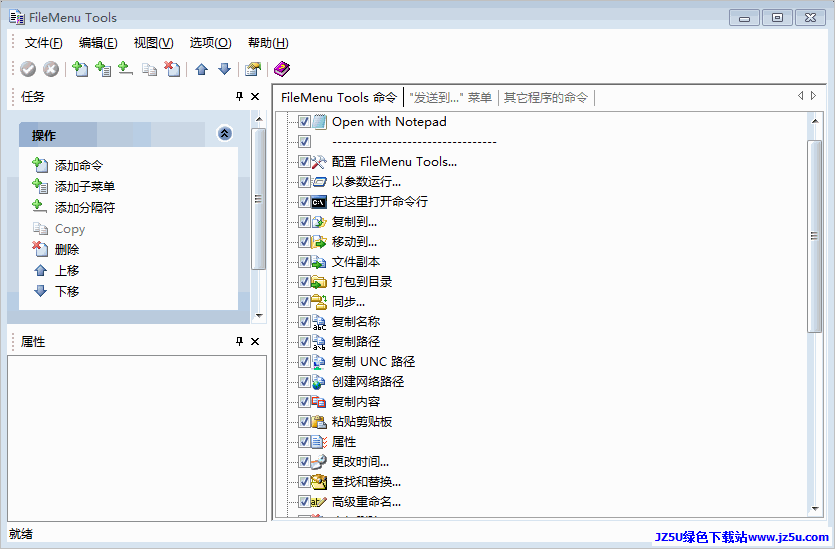Pin the 属性 panel with pushpin icon

pos(239,341)
